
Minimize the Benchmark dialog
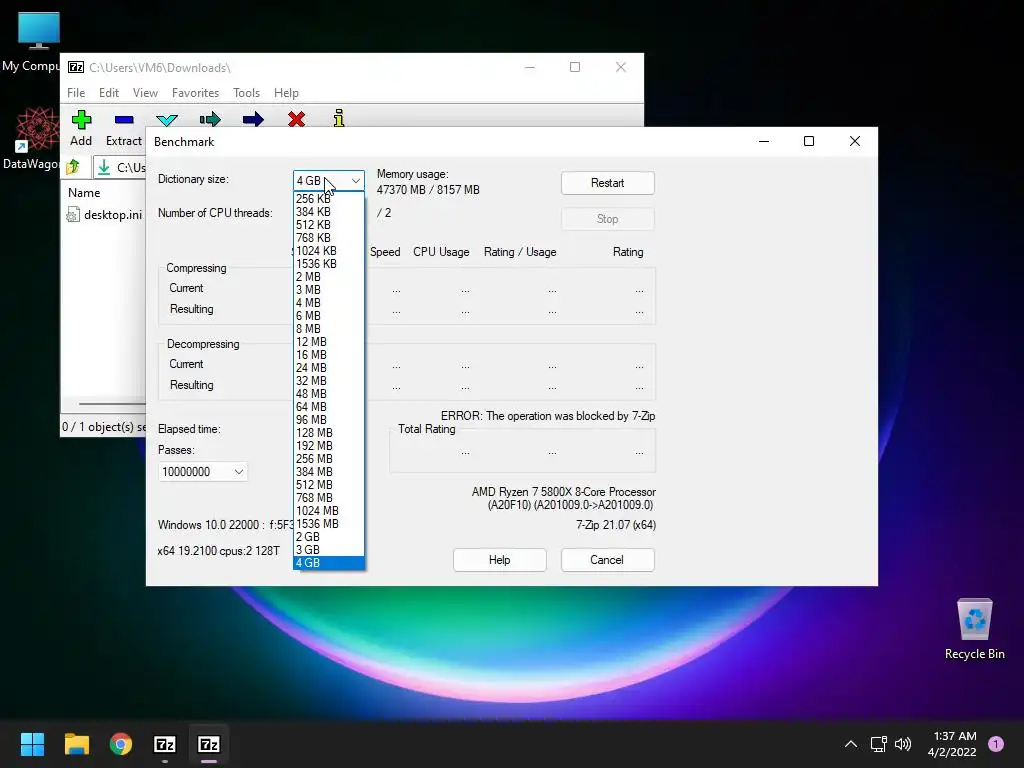click(x=763, y=141)
